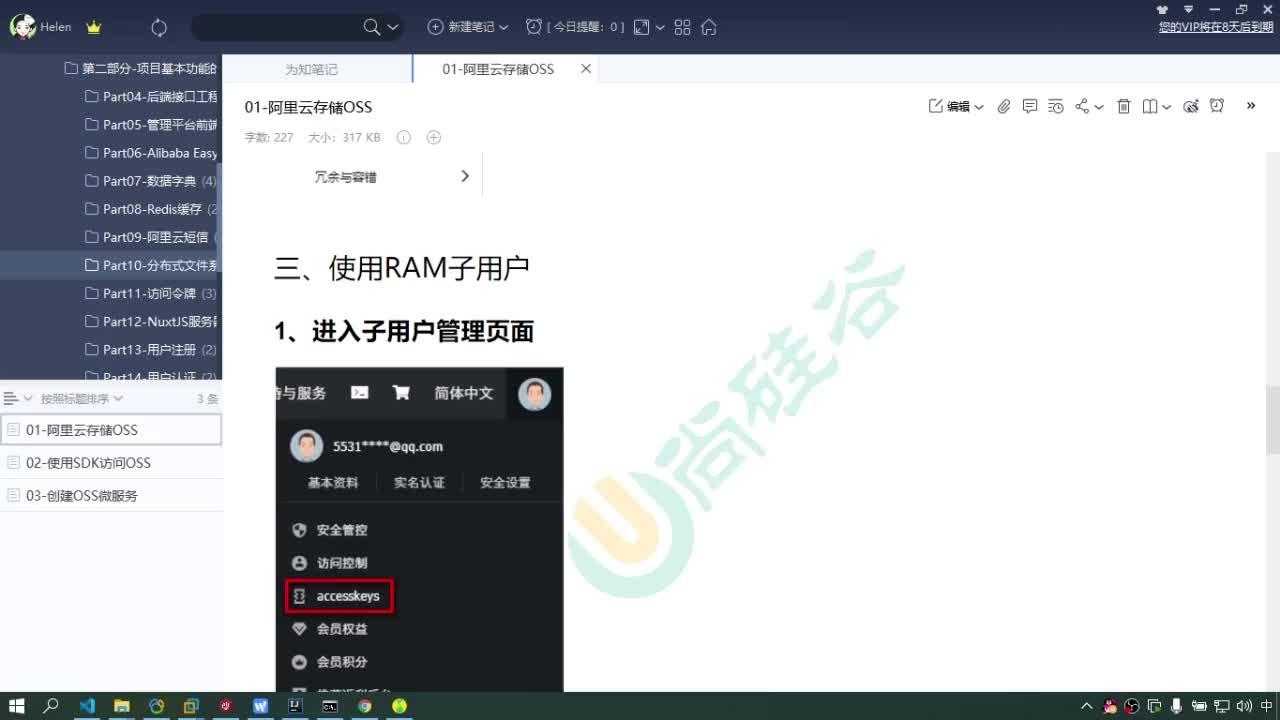The image size is (1280, 720).
Task: Click the fullscreen expand icon
Action: [x=642, y=27]
